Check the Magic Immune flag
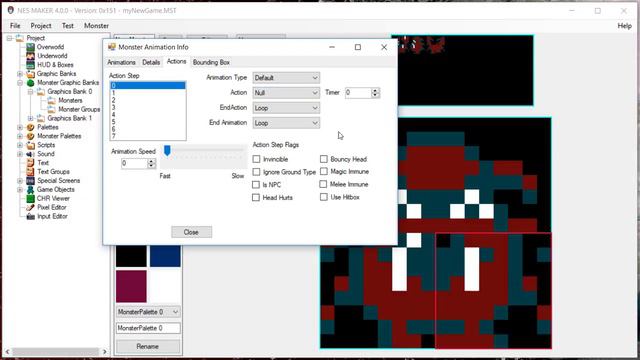This screenshot has width=640, height=360. 324,171
